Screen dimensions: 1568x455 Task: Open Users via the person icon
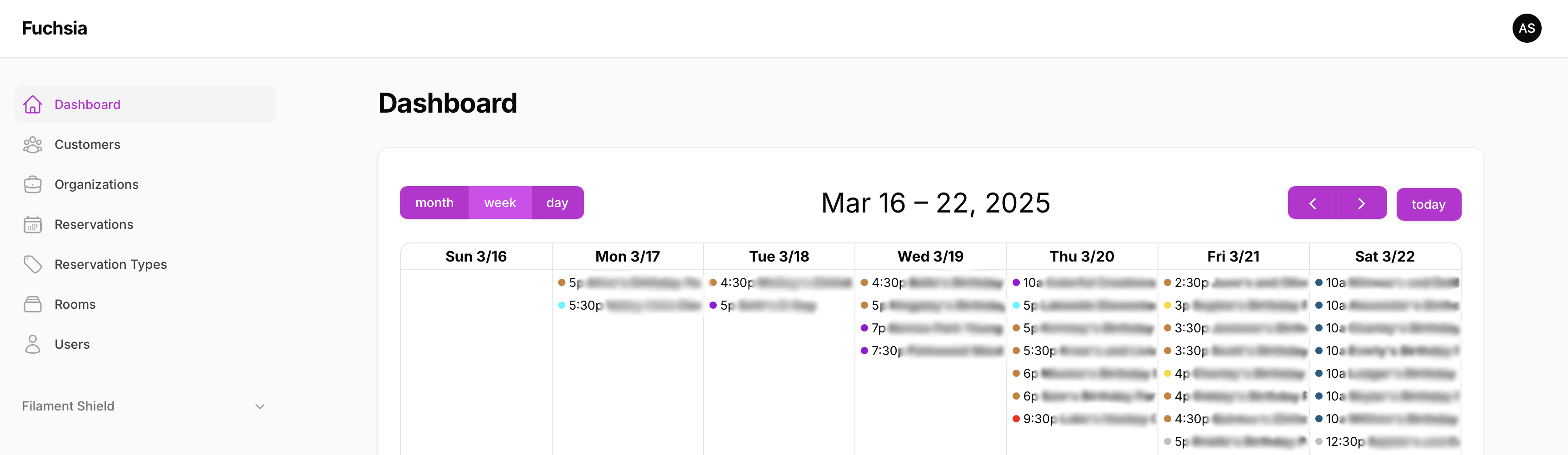[33, 344]
